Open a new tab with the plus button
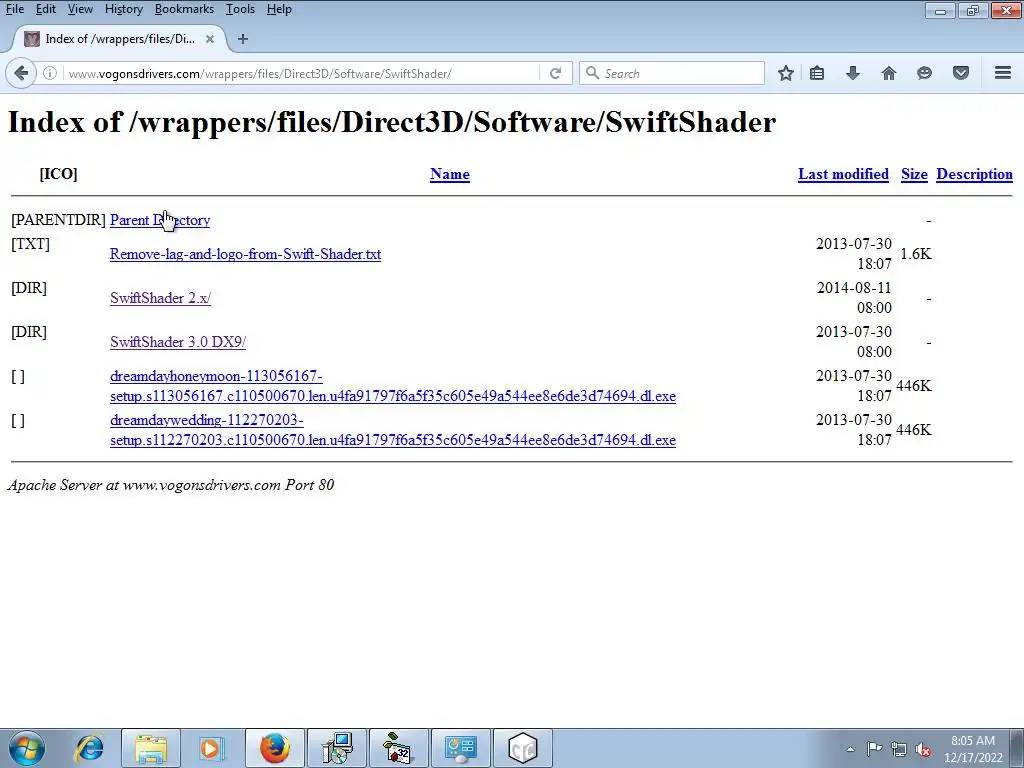1024x768 pixels. tap(243, 39)
